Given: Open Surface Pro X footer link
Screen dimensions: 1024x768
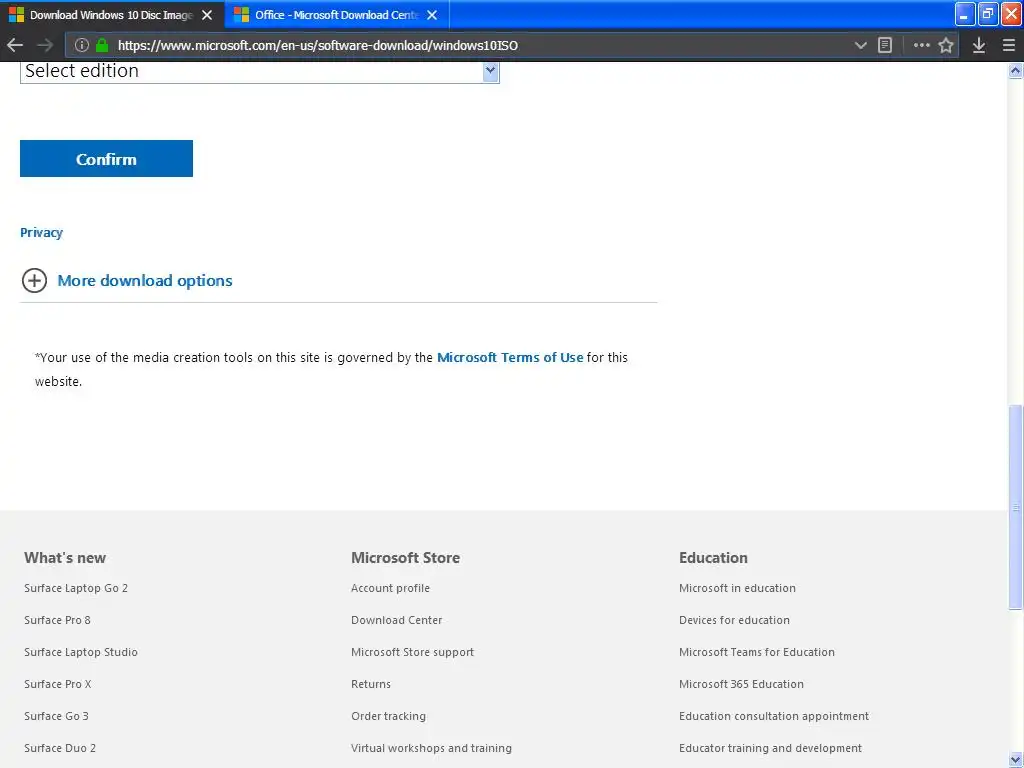Looking at the screenshot, I should (x=57, y=684).
